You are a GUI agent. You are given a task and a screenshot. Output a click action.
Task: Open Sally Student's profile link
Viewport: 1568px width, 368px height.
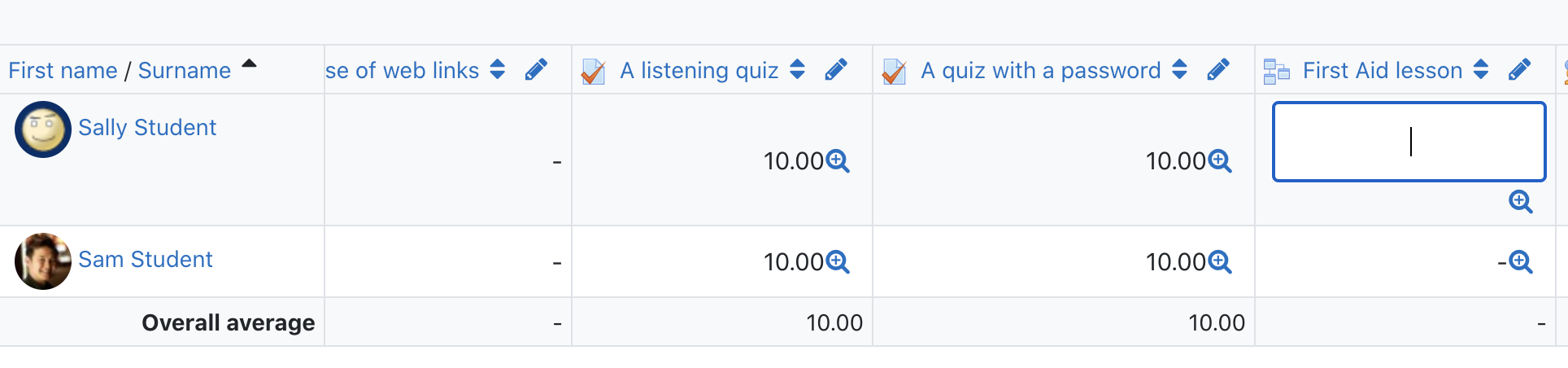pyautogui.click(x=147, y=128)
